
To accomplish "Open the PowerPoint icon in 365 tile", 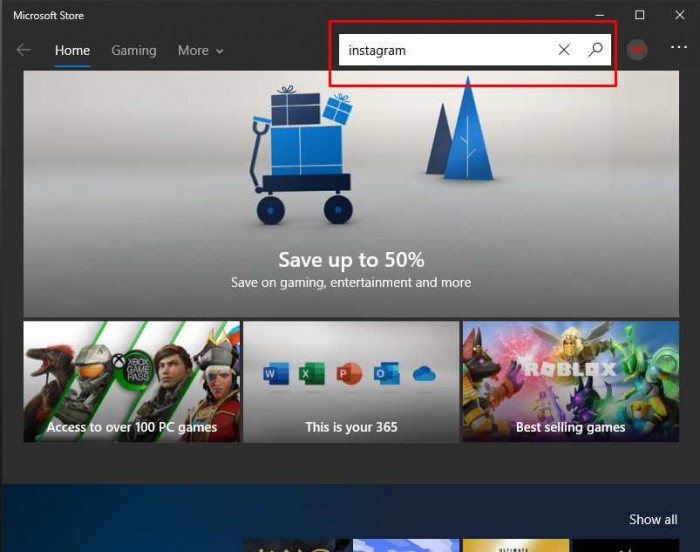I will click(349, 374).
